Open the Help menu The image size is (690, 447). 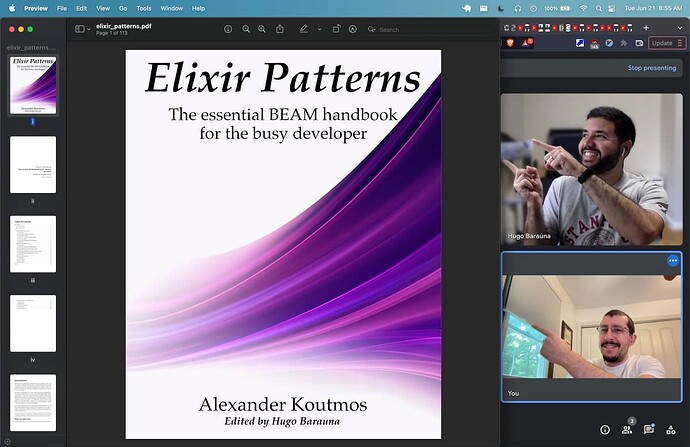(x=198, y=8)
